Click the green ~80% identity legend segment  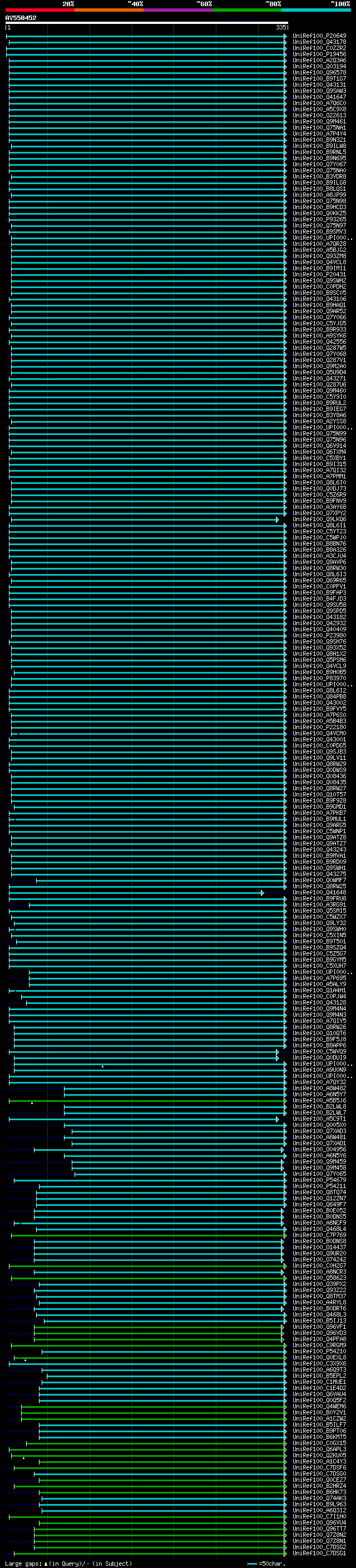[x=246, y=10]
